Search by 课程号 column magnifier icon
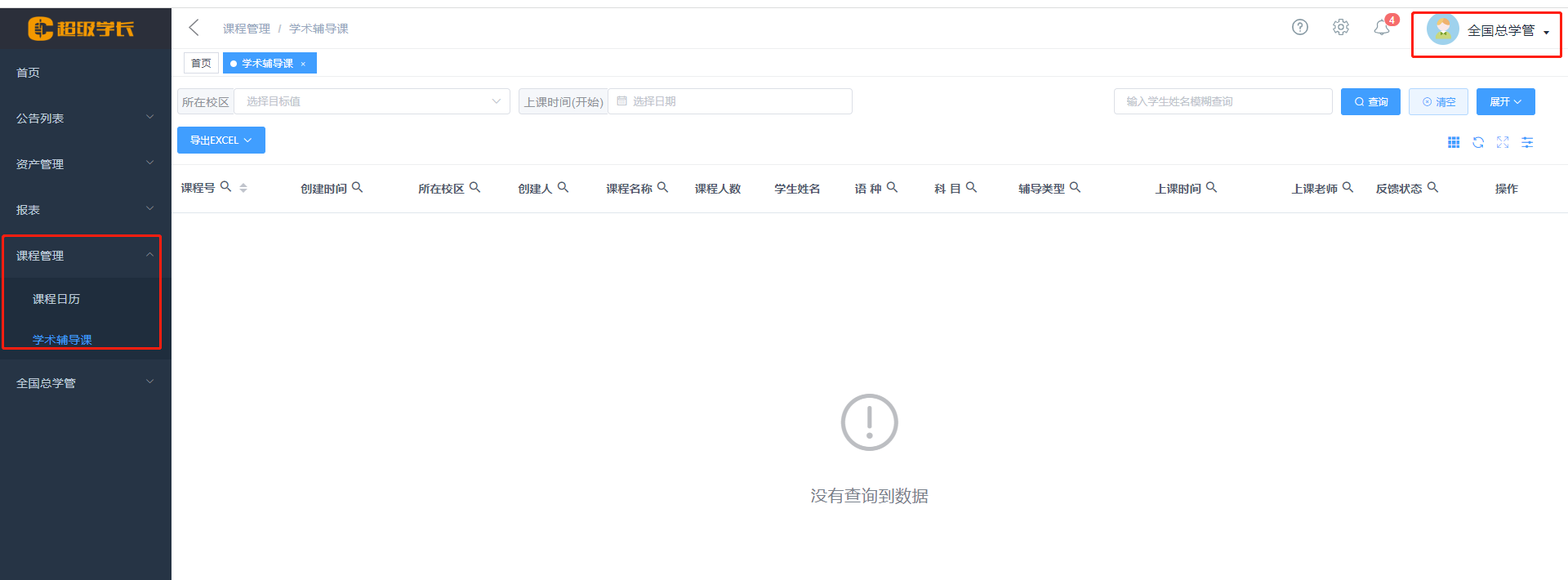Image resolution: width=1568 pixels, height=580 pixels. (x=226, y=187)
